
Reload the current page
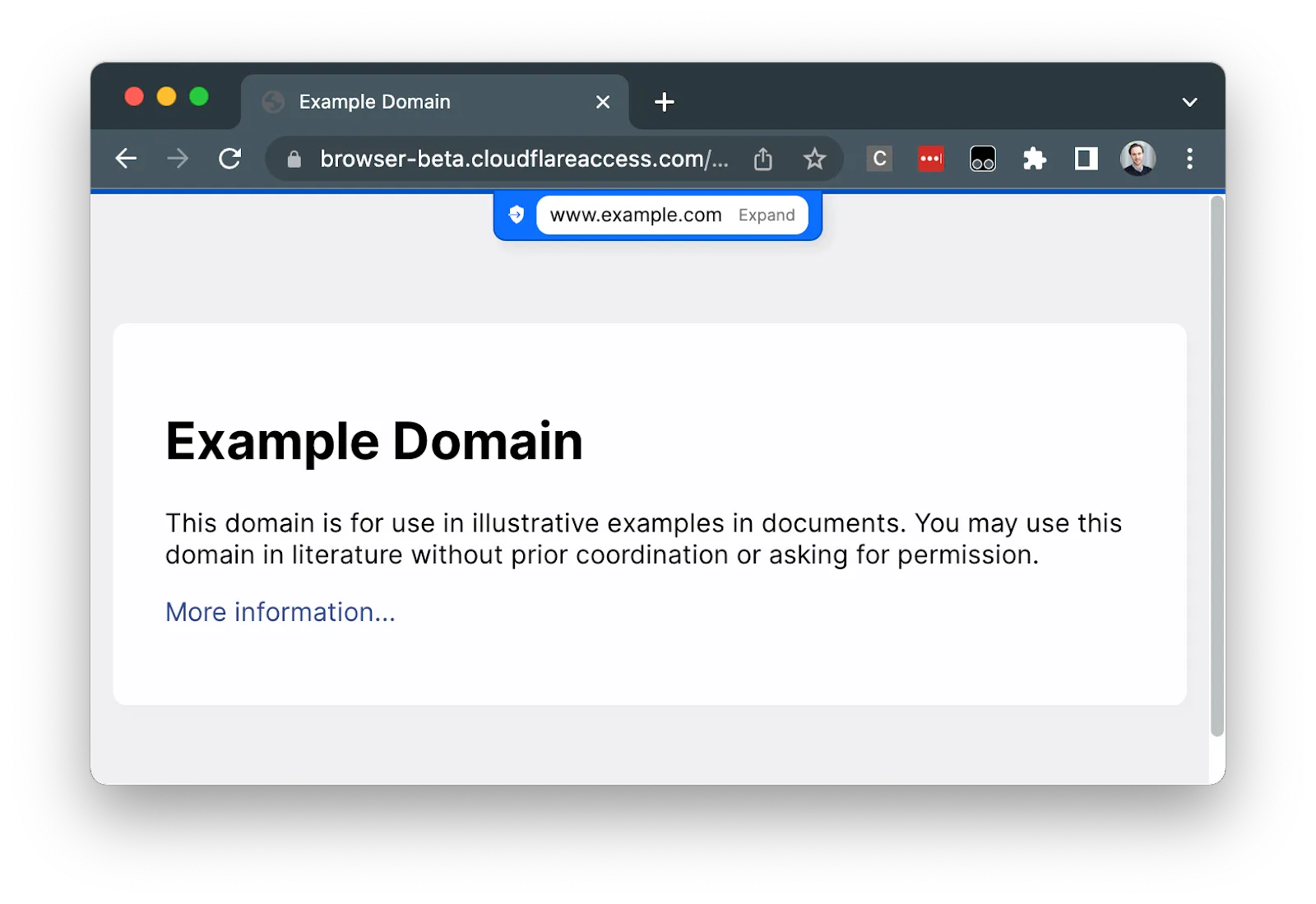click(230, 159)
